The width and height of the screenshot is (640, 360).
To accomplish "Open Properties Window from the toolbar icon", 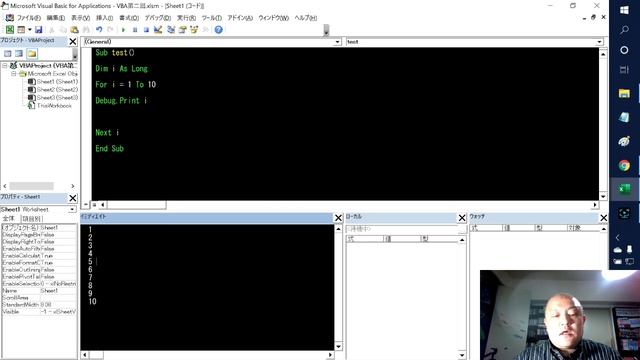I will pyautogui.click(x=182, y=29).
